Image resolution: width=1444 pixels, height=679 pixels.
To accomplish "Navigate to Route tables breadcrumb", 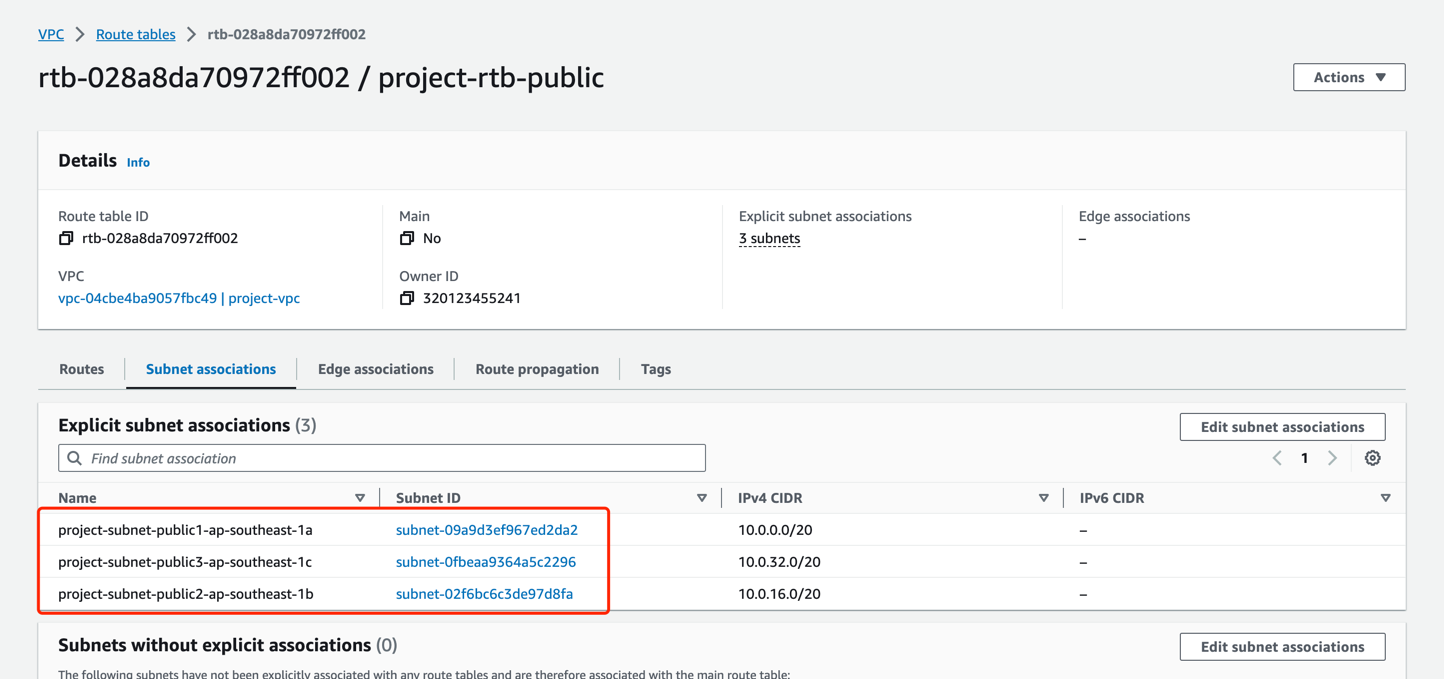I will click(135, 34).
